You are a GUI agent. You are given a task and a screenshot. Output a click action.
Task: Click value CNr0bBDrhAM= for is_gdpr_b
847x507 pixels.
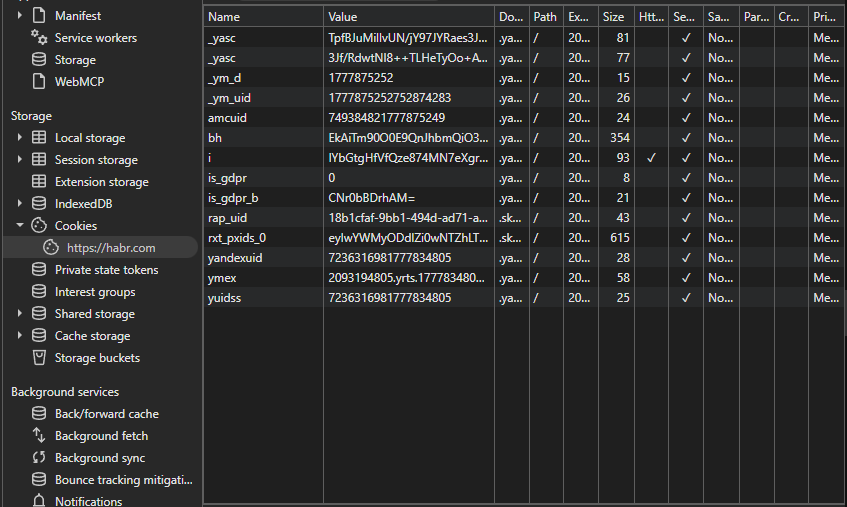372,198
